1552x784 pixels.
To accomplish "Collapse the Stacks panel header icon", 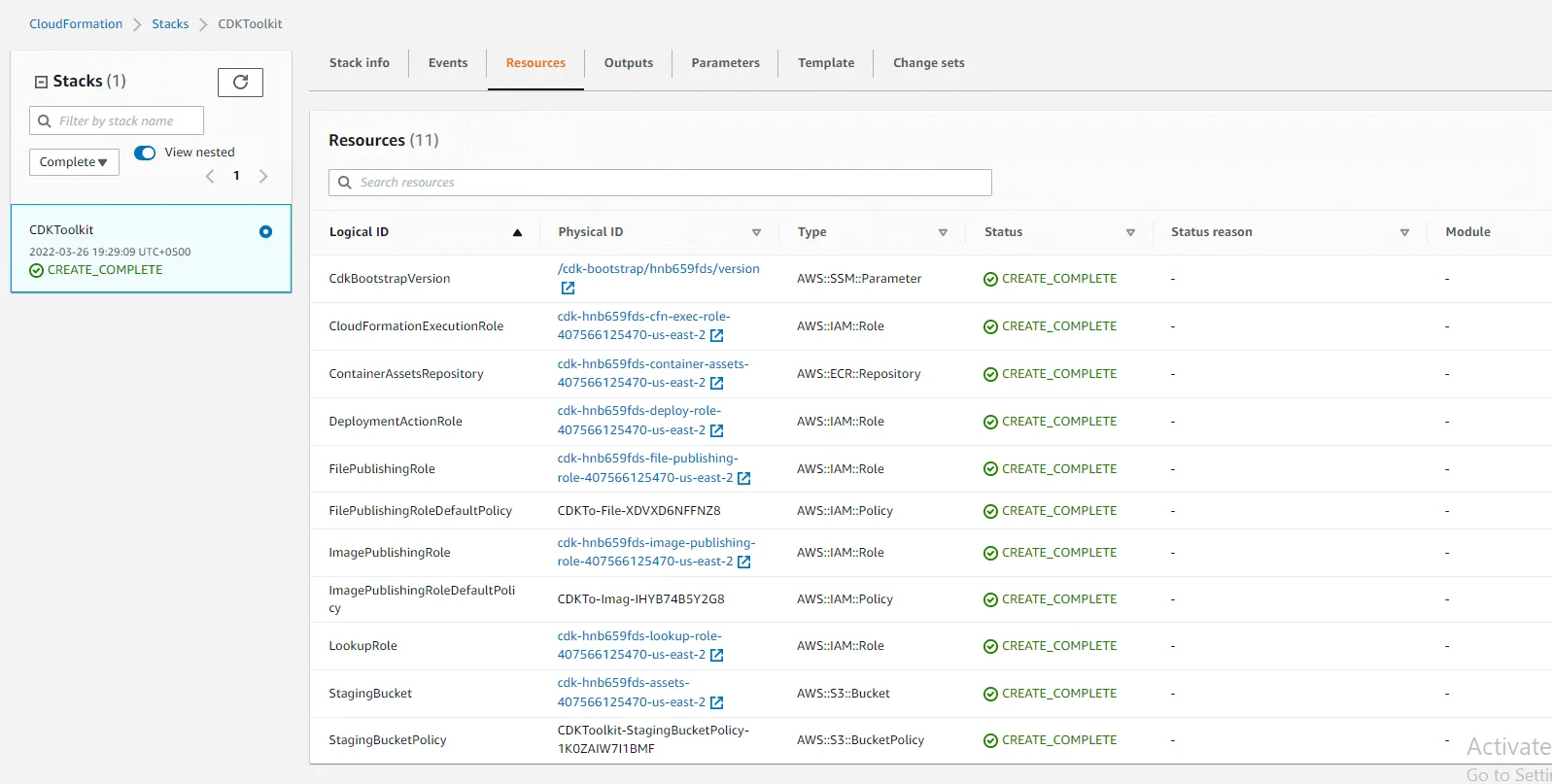I will point(41,82).
